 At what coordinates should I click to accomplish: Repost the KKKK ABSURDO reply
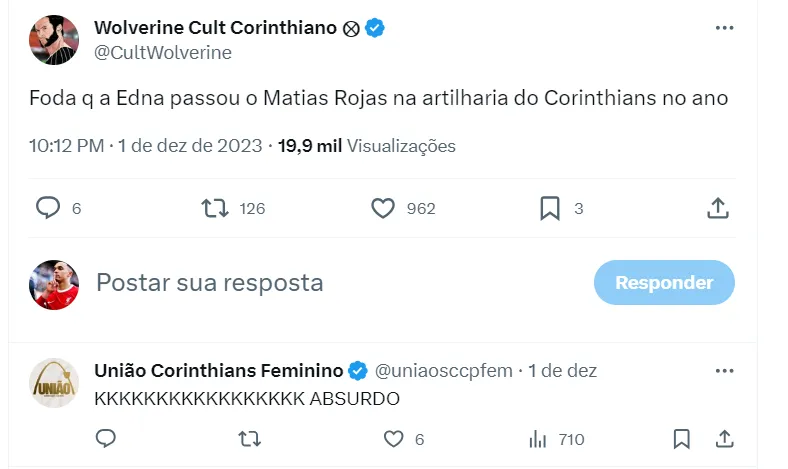click(251, 439)
